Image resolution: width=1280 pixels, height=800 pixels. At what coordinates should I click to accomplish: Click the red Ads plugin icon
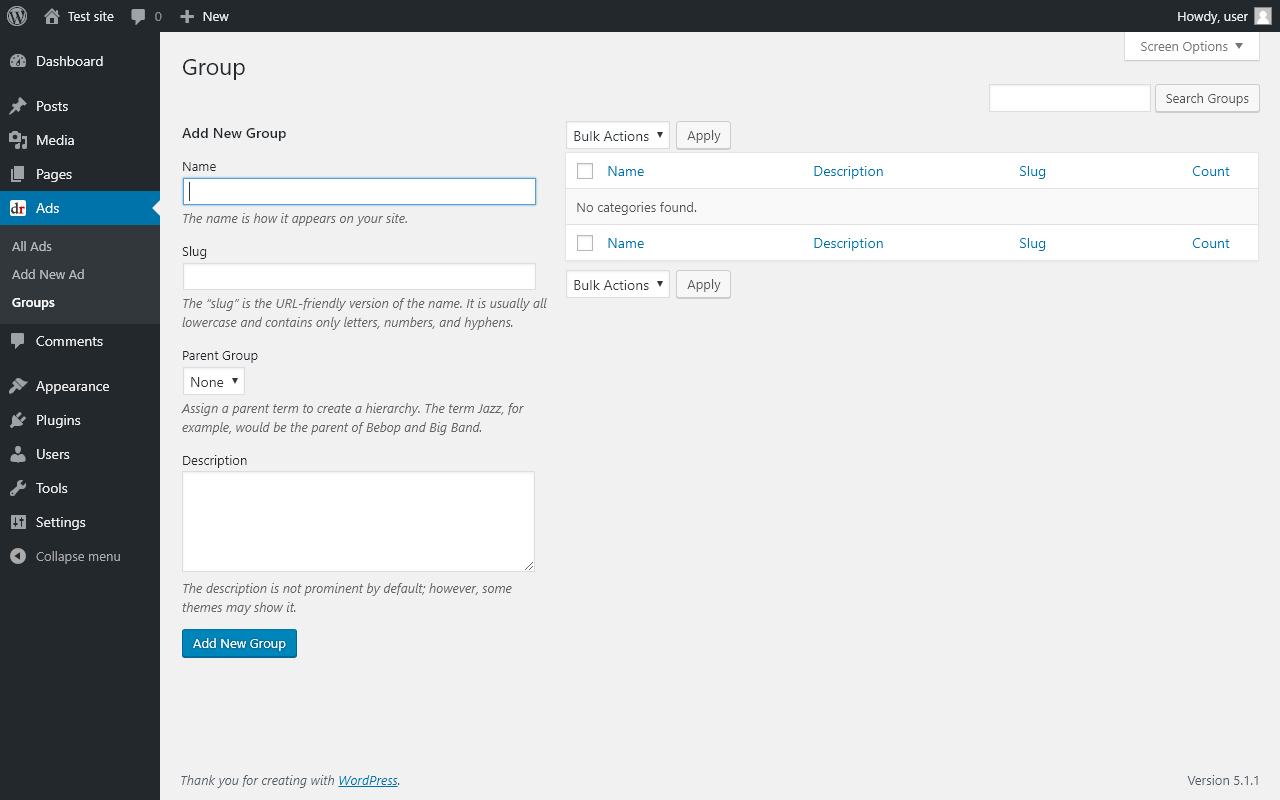pyautogui.click(x=18, y=208)
